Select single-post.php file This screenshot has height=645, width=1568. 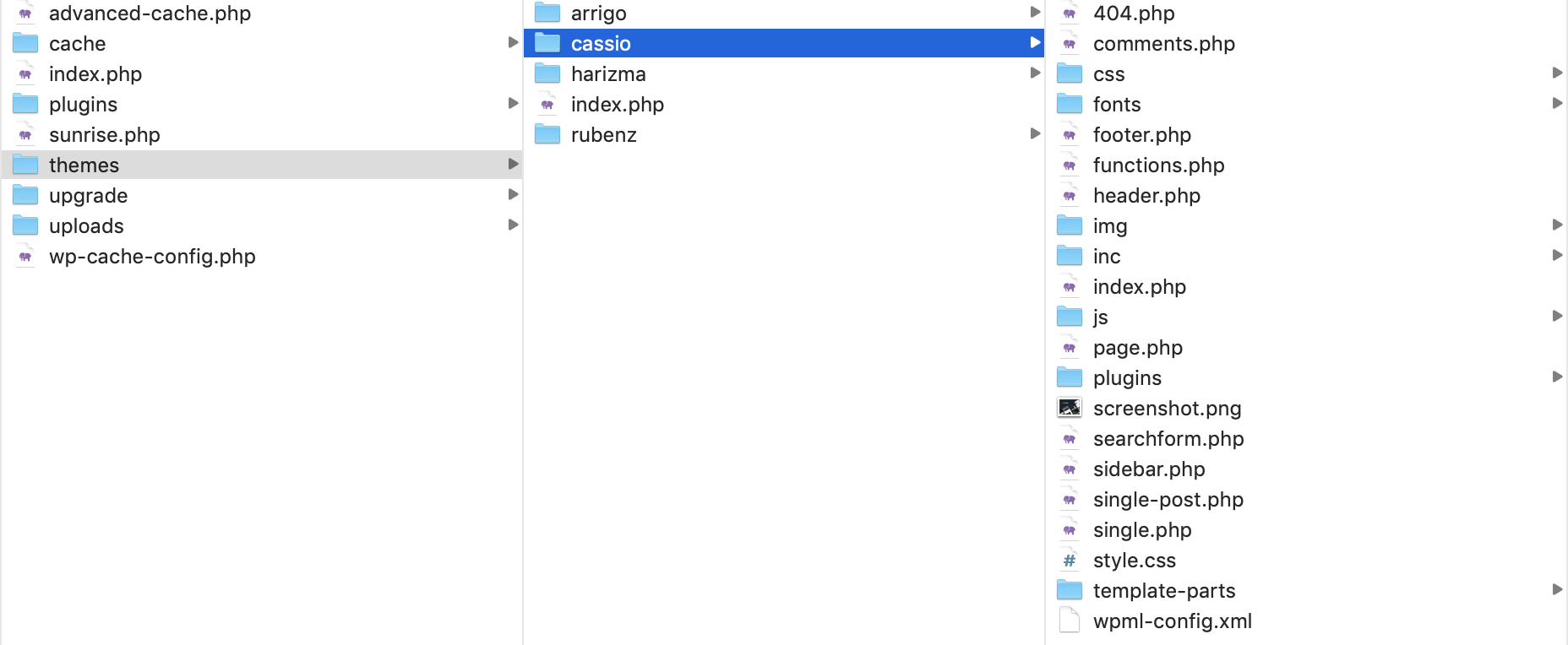1168,500
